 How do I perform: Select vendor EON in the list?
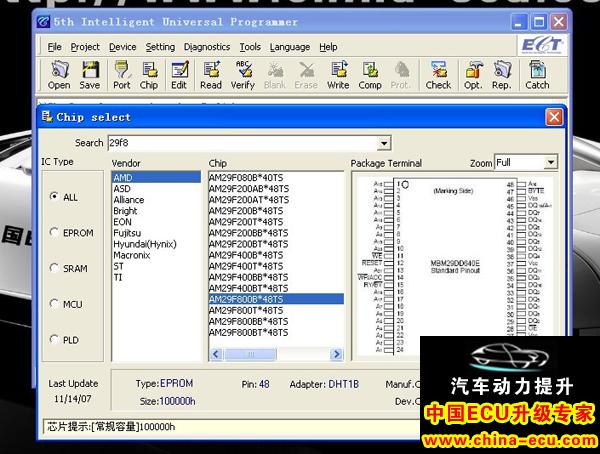click(x=156, y=222)
